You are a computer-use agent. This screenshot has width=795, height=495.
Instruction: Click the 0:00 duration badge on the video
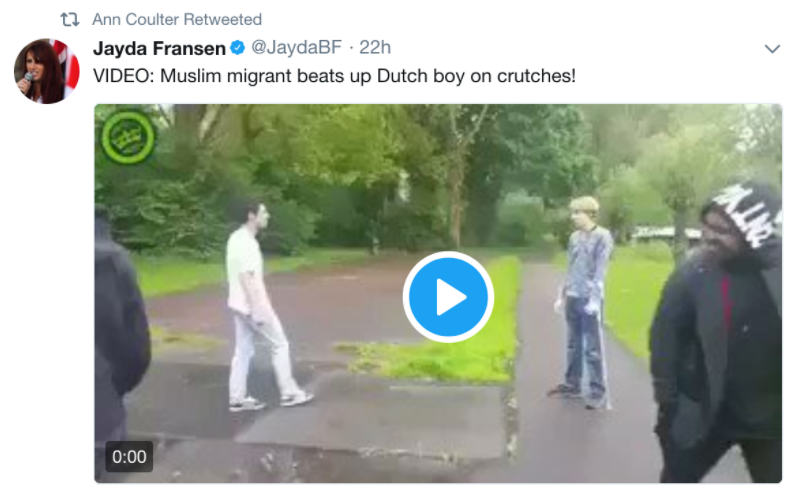(x=129, y=457)
